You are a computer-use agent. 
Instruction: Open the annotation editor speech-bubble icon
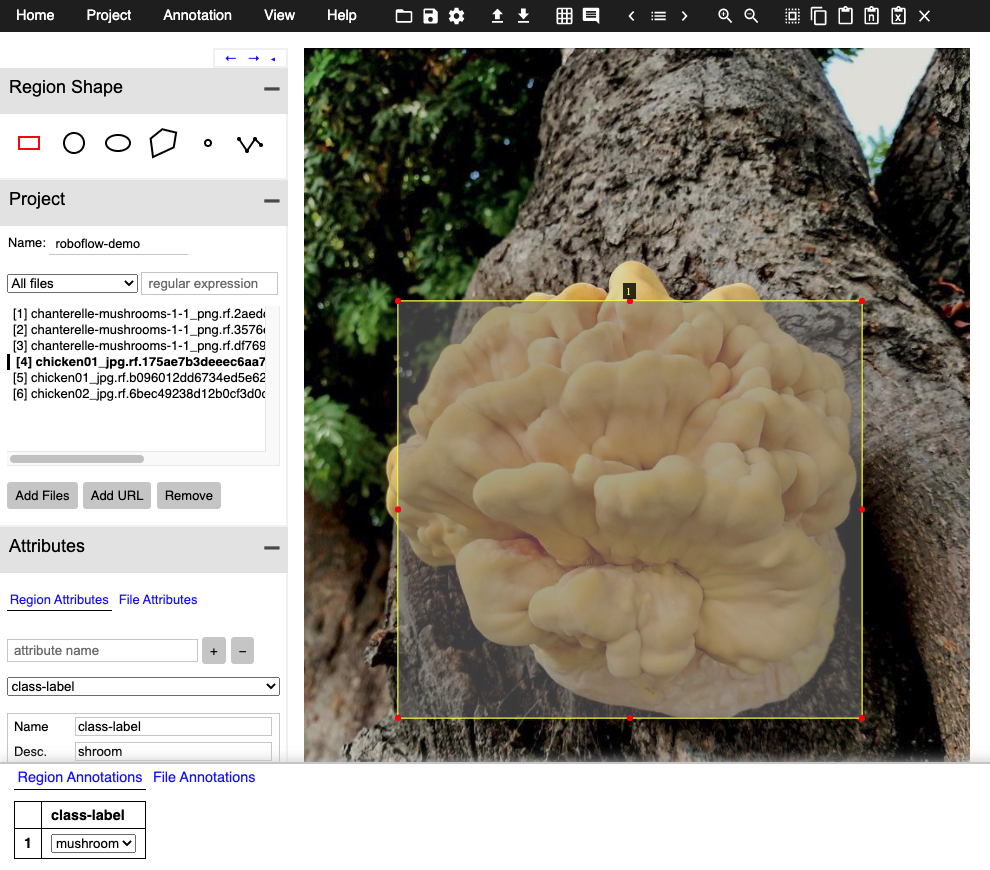591,16
